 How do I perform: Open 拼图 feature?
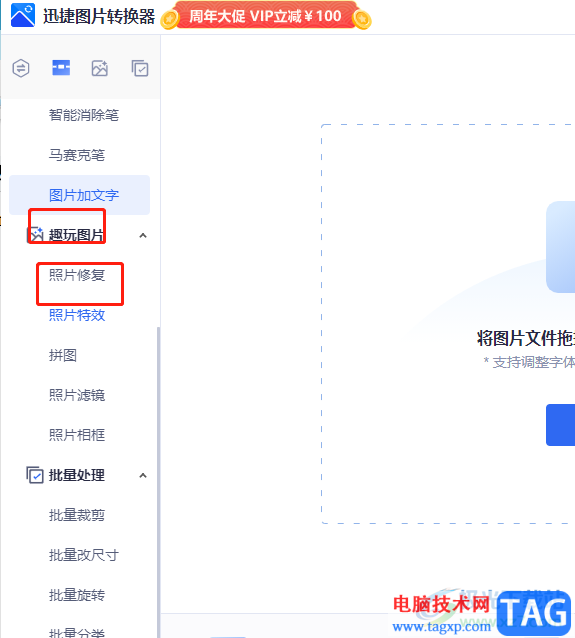click(x=63, y=355)
